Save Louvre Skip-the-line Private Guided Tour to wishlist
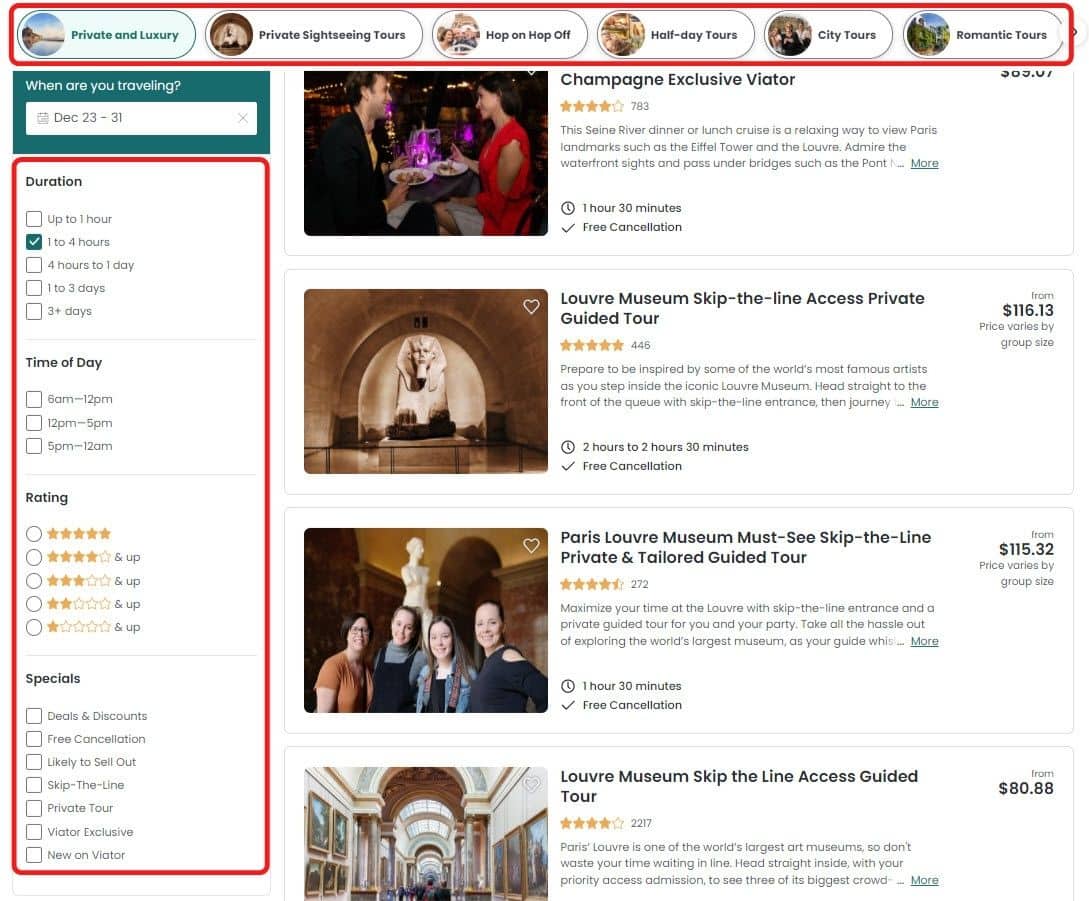Screen dimensions: 1089x901 (x=531, y=306)
